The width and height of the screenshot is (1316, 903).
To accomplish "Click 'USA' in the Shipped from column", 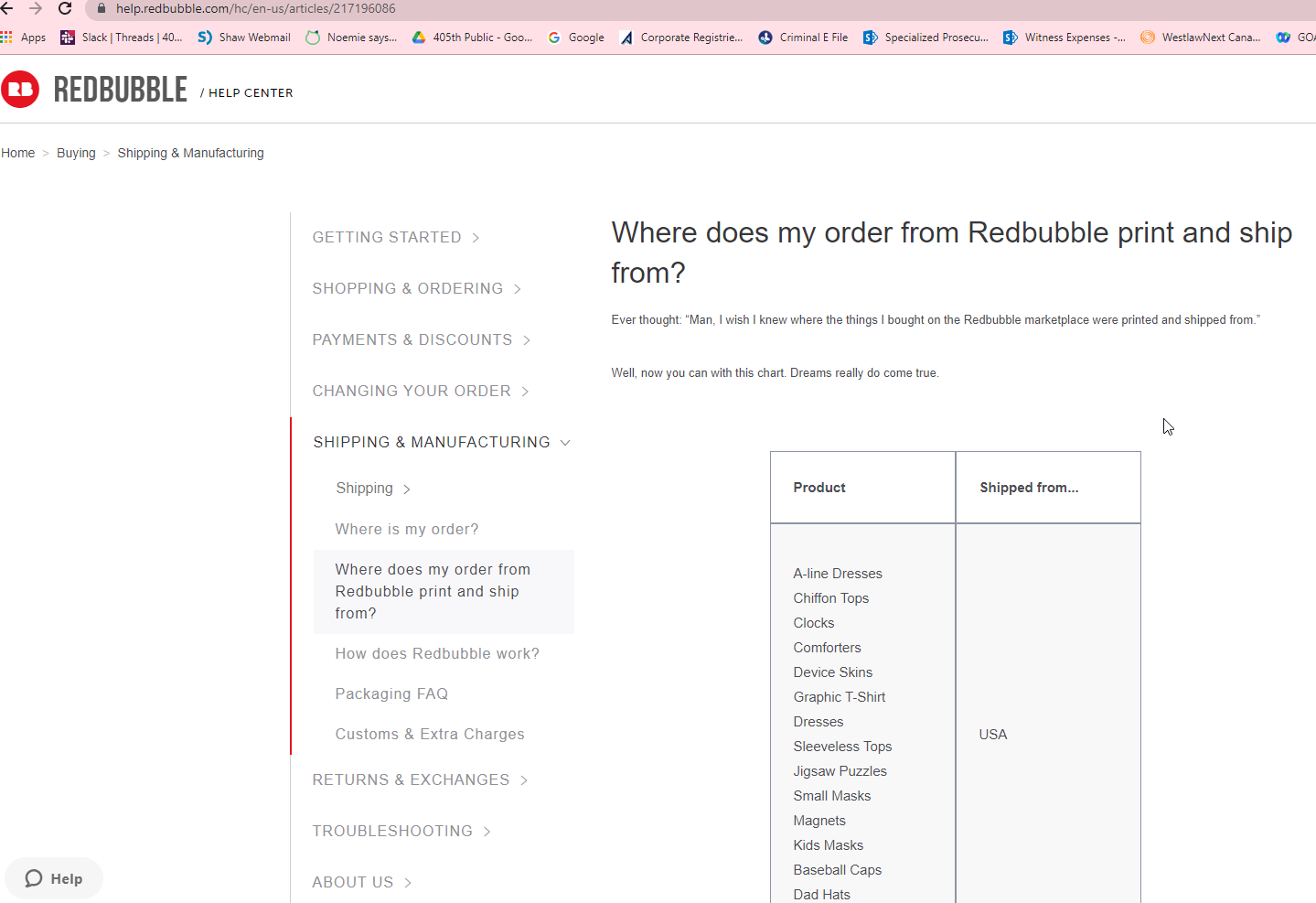I will tap(993, 735).
